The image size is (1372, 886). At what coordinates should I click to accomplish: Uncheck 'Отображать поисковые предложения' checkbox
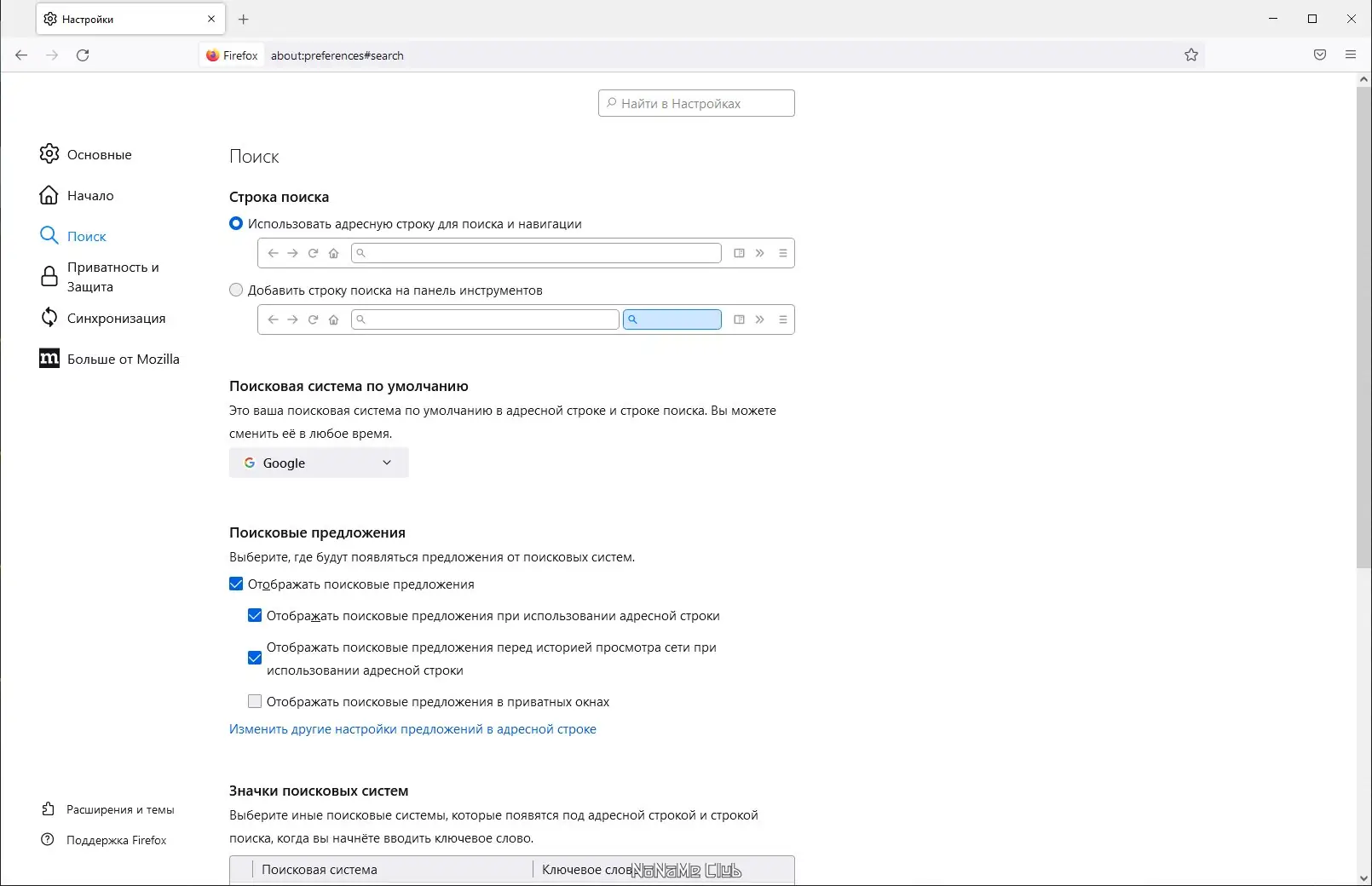coord(236,584)
